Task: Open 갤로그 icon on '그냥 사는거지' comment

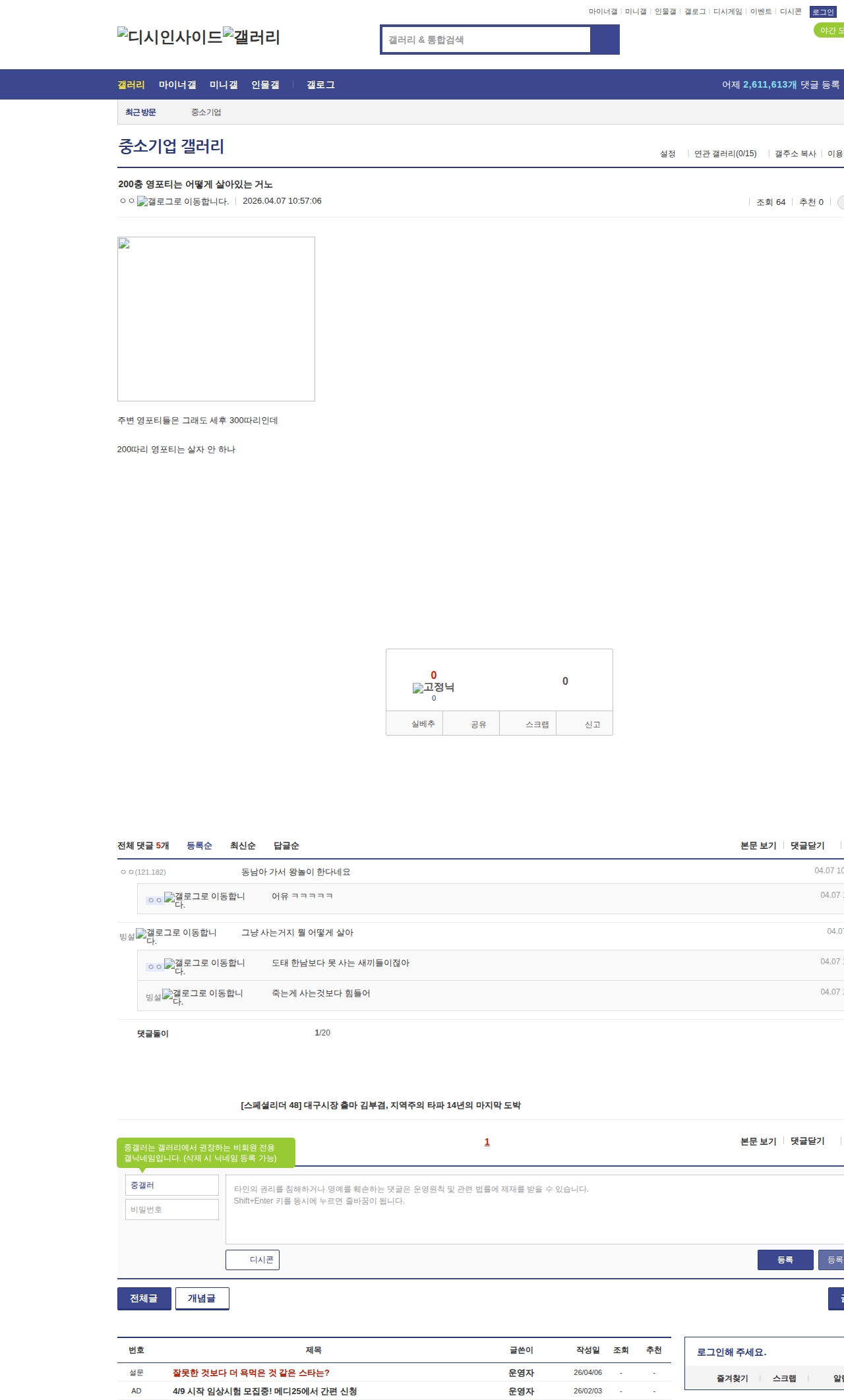Action: point(176,936)
